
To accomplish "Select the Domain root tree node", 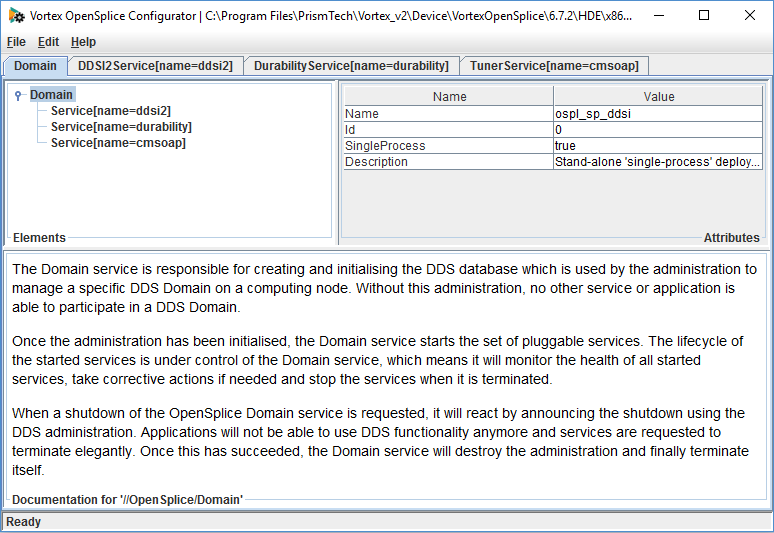I will tap(51, 95).
